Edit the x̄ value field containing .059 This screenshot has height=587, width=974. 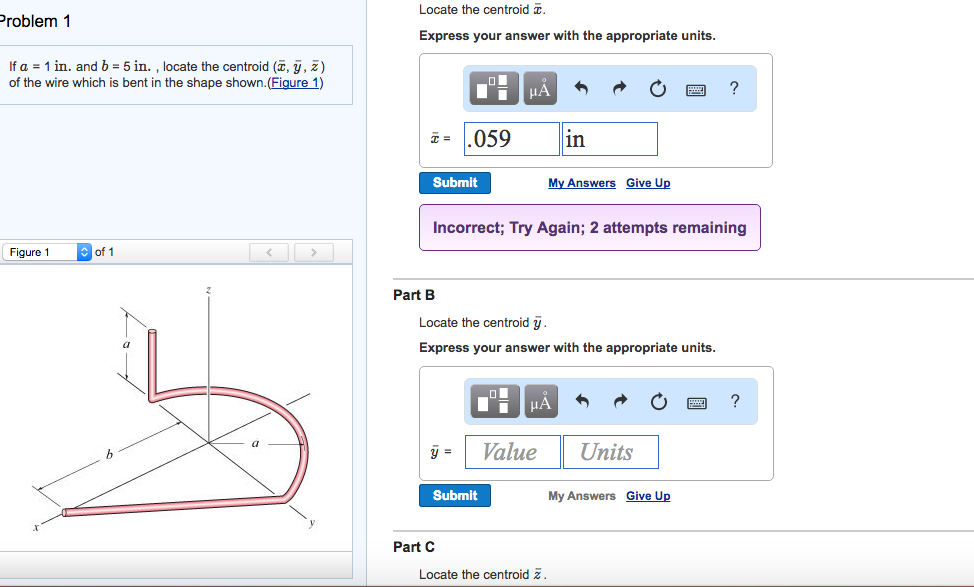[x=510, y=138]
